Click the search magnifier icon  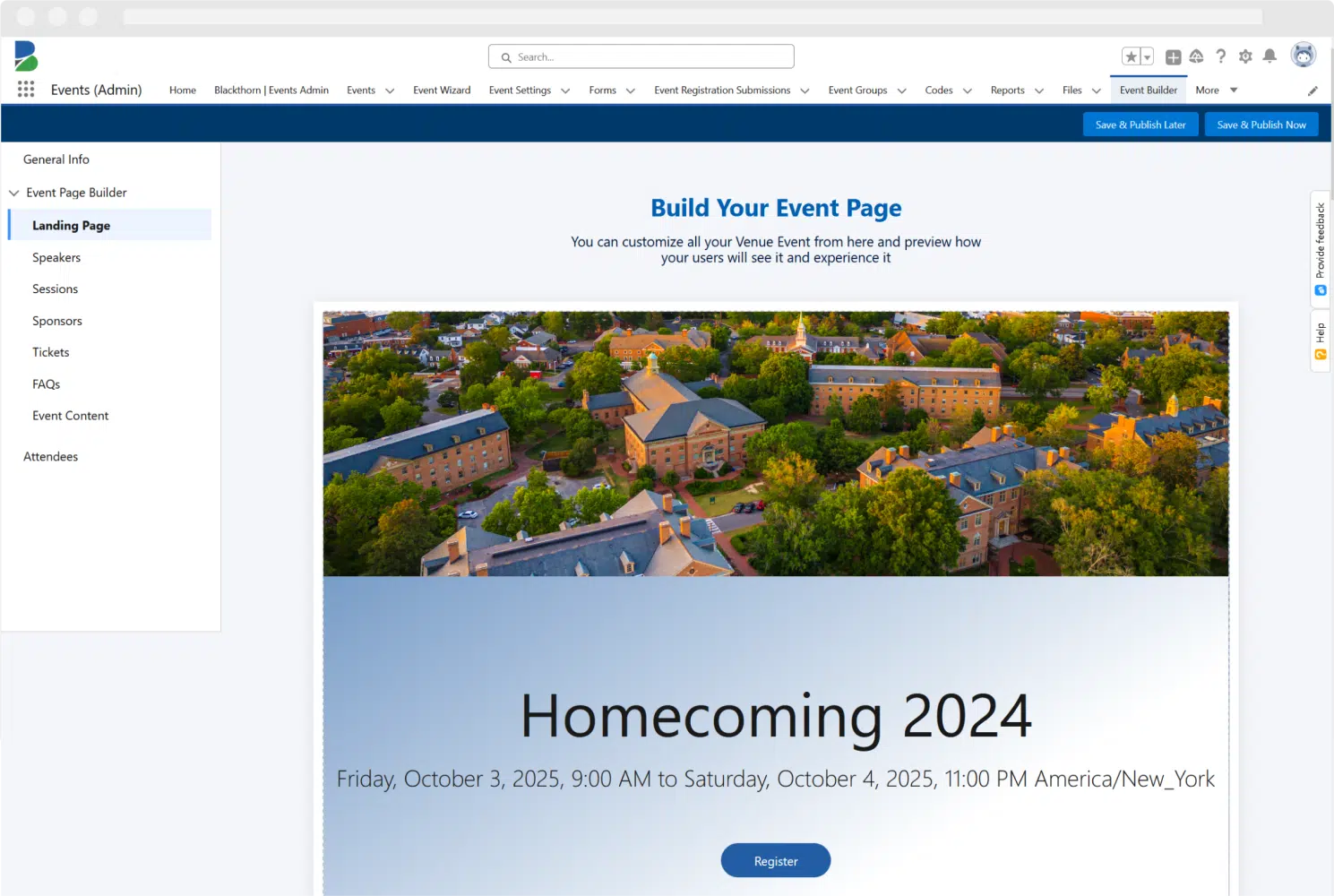coord(506,57)
